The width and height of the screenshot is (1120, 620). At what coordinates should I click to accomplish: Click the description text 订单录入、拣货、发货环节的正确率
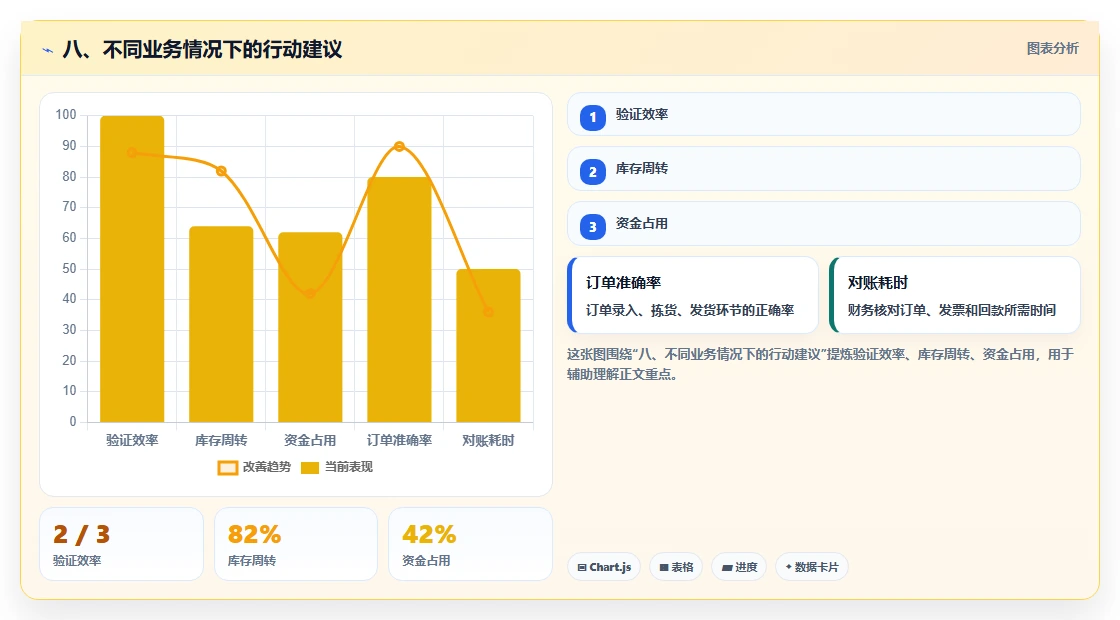tap(690, 310)
